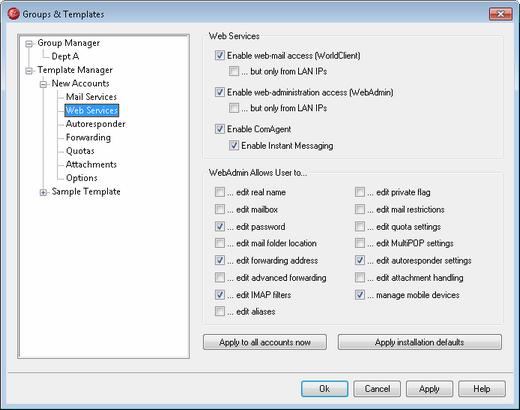Collapse the New Accounts branch
Screen dimensions: 520x410
click(x=43, y=84)
